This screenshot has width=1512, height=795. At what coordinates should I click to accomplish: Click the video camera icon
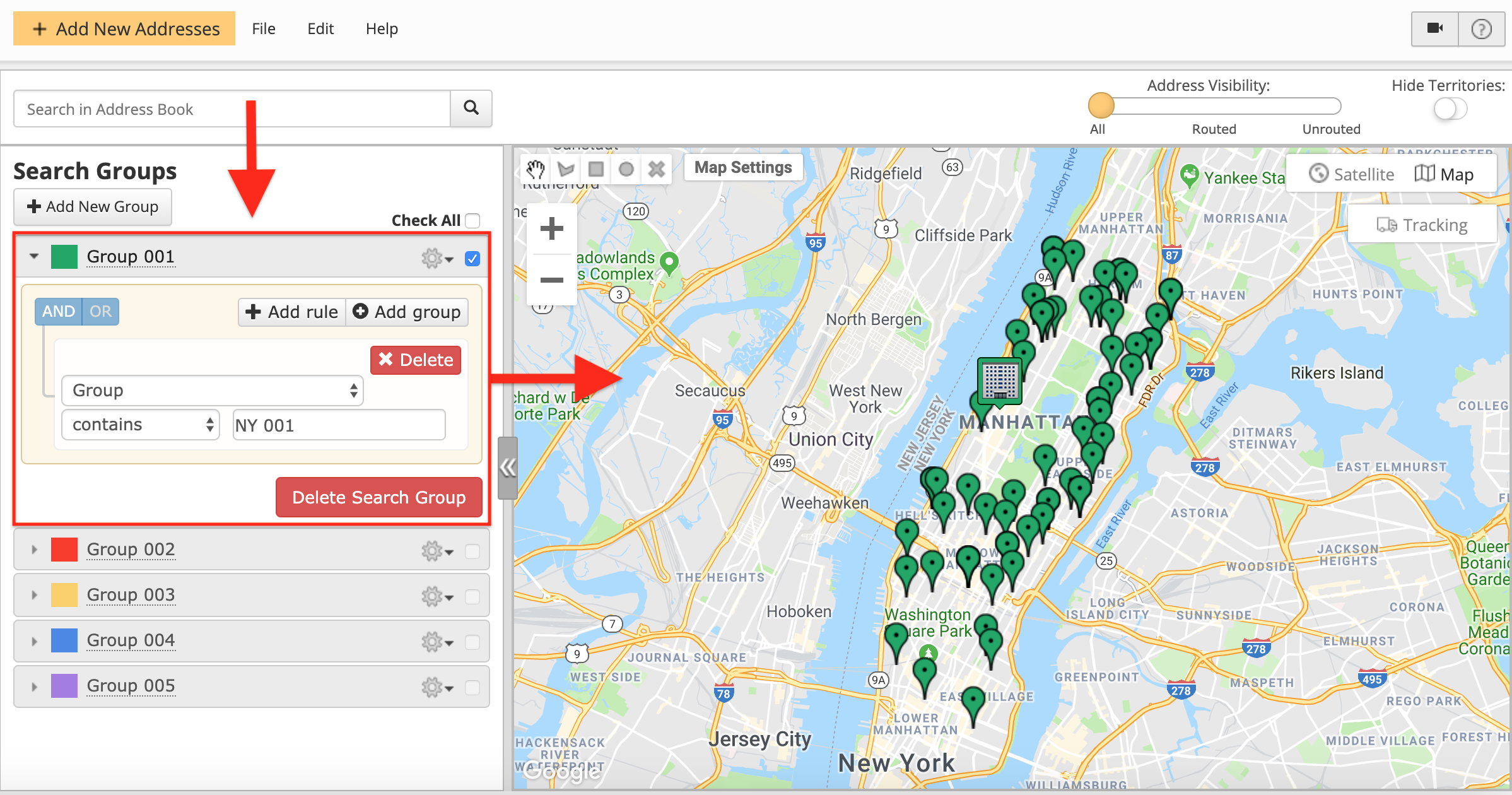tap(1435, 28)
